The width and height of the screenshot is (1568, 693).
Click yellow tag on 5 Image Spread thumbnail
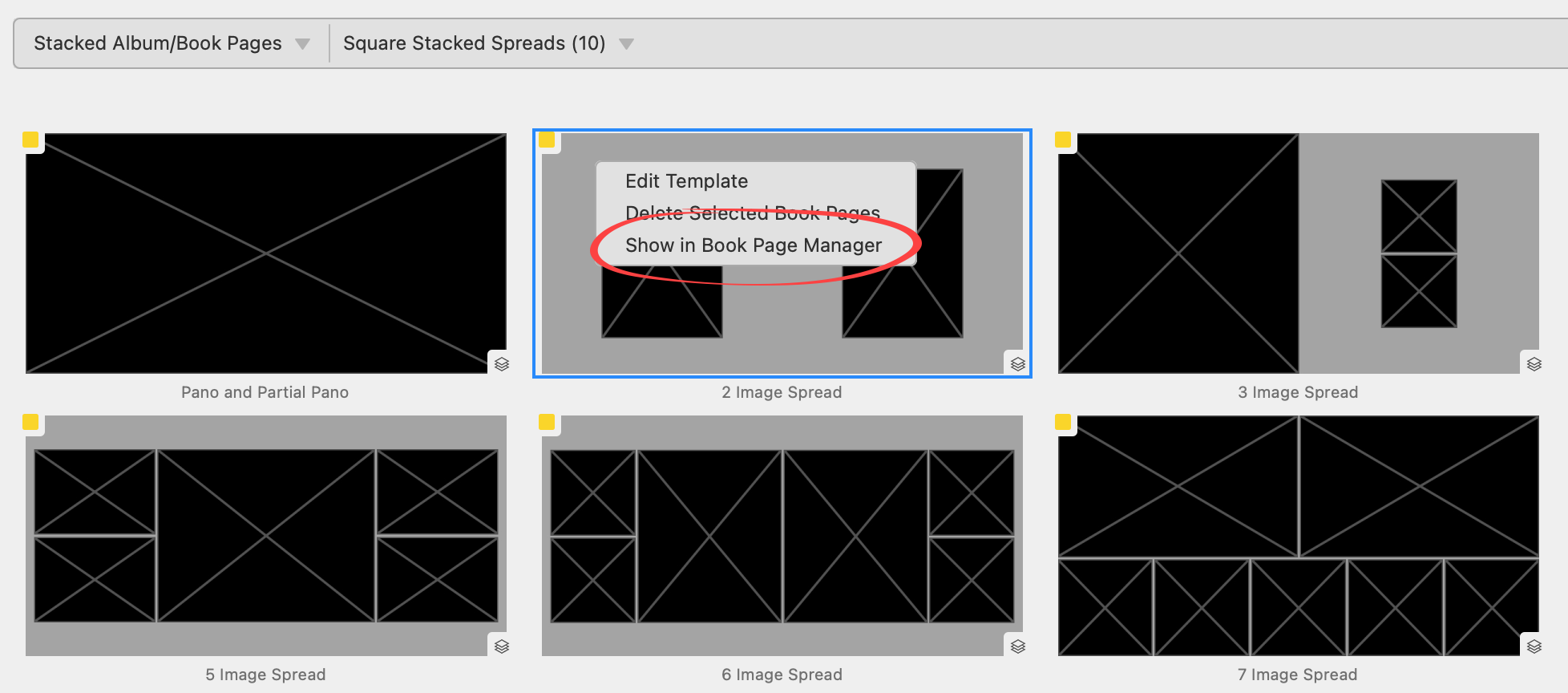click(x=30, y=422)
